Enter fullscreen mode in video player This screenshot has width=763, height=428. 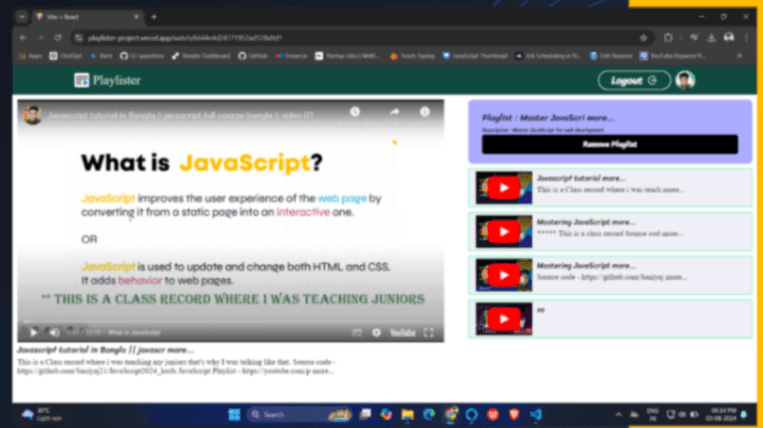point(429,332)
